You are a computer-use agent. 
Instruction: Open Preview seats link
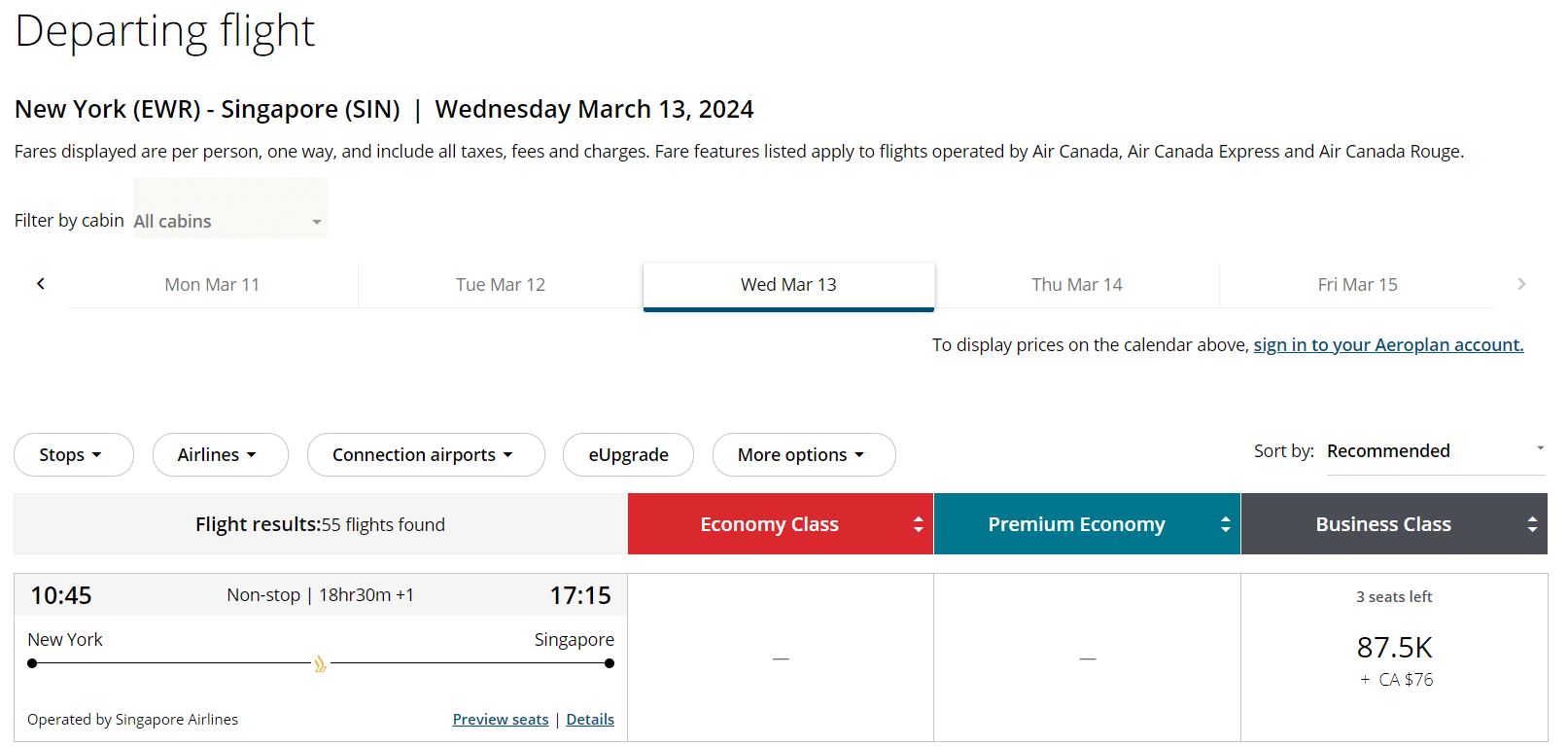coord(501,720)
